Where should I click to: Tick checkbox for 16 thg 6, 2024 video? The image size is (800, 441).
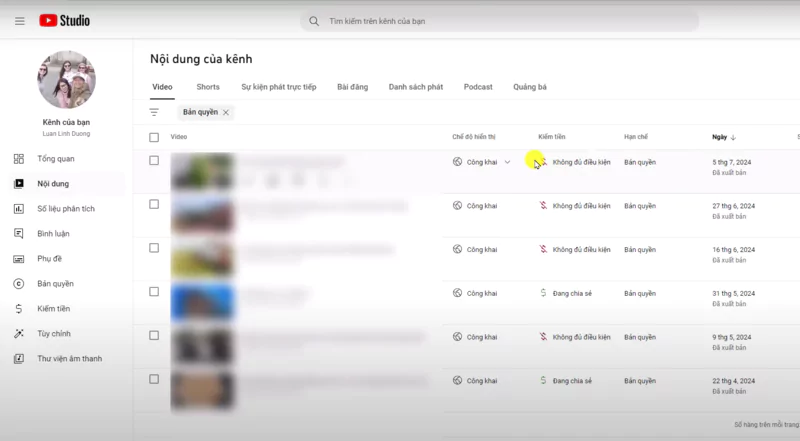[154, 248]
